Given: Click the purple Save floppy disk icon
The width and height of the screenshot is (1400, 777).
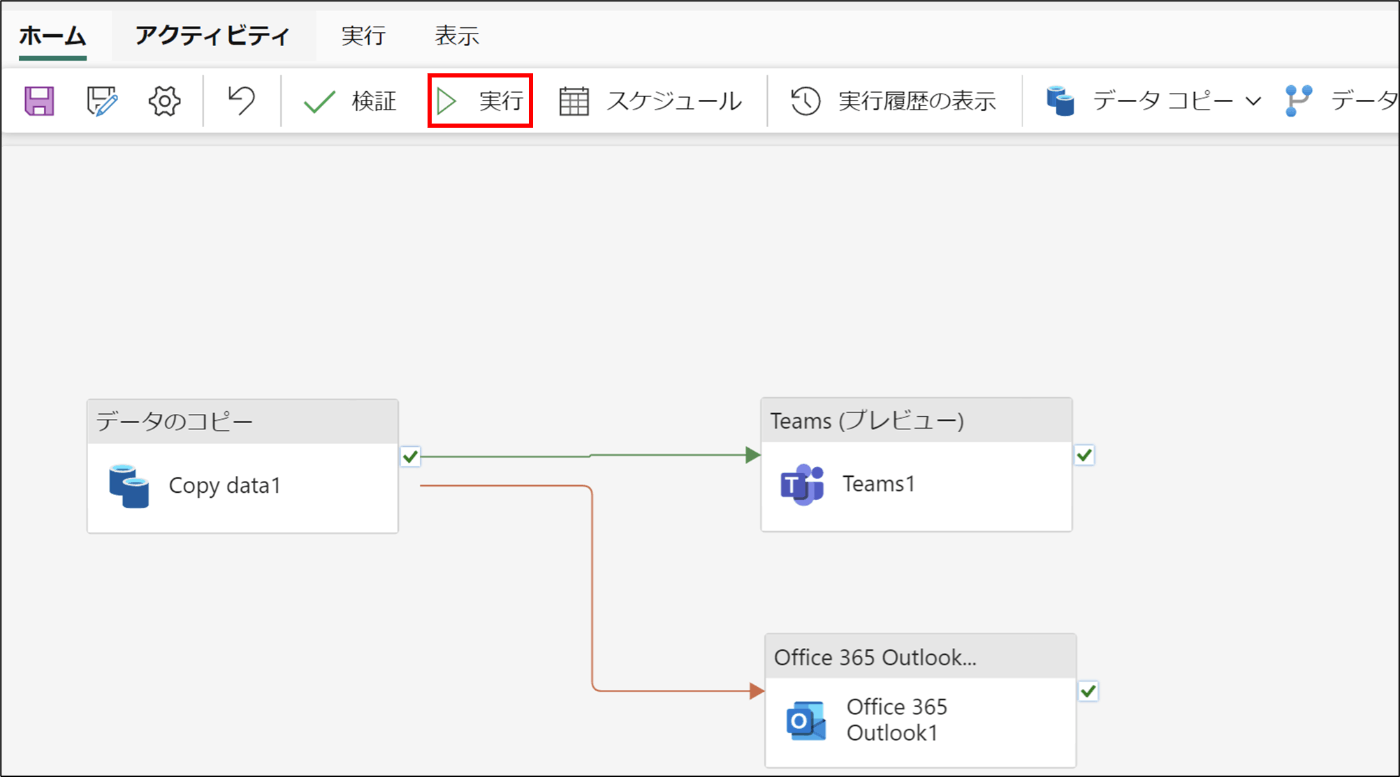Looking at the screenshot, I should click(x=39, y=101).
